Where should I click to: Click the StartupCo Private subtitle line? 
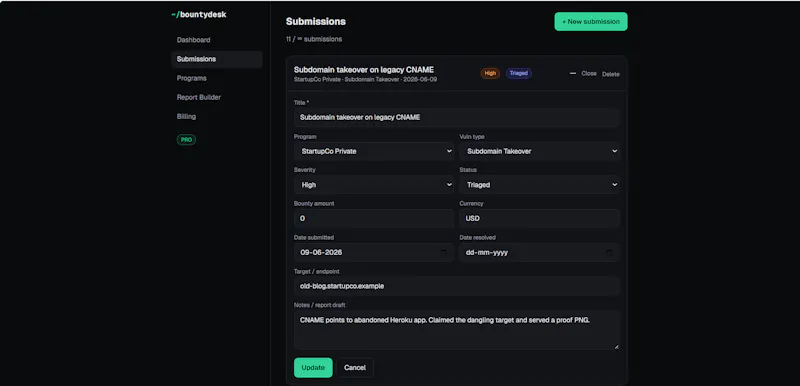365,80
